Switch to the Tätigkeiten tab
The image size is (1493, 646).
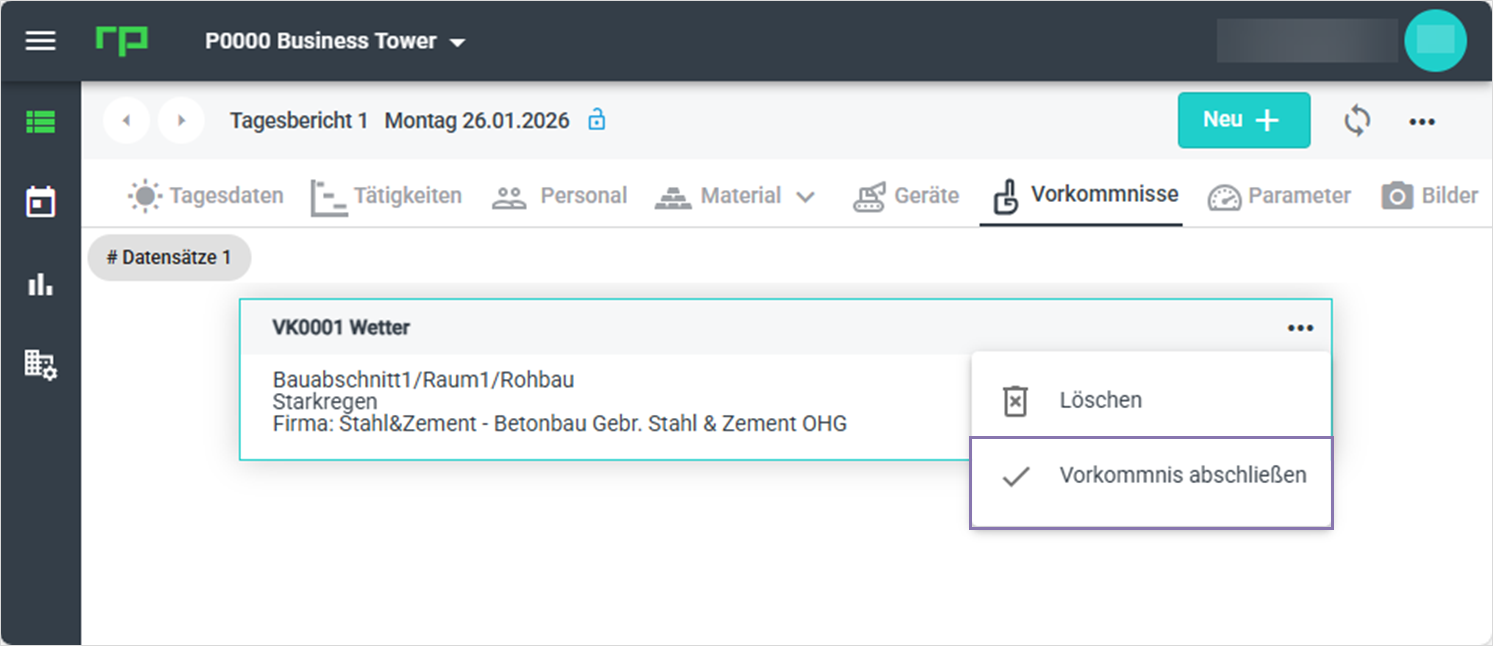[x=386, y=196]
